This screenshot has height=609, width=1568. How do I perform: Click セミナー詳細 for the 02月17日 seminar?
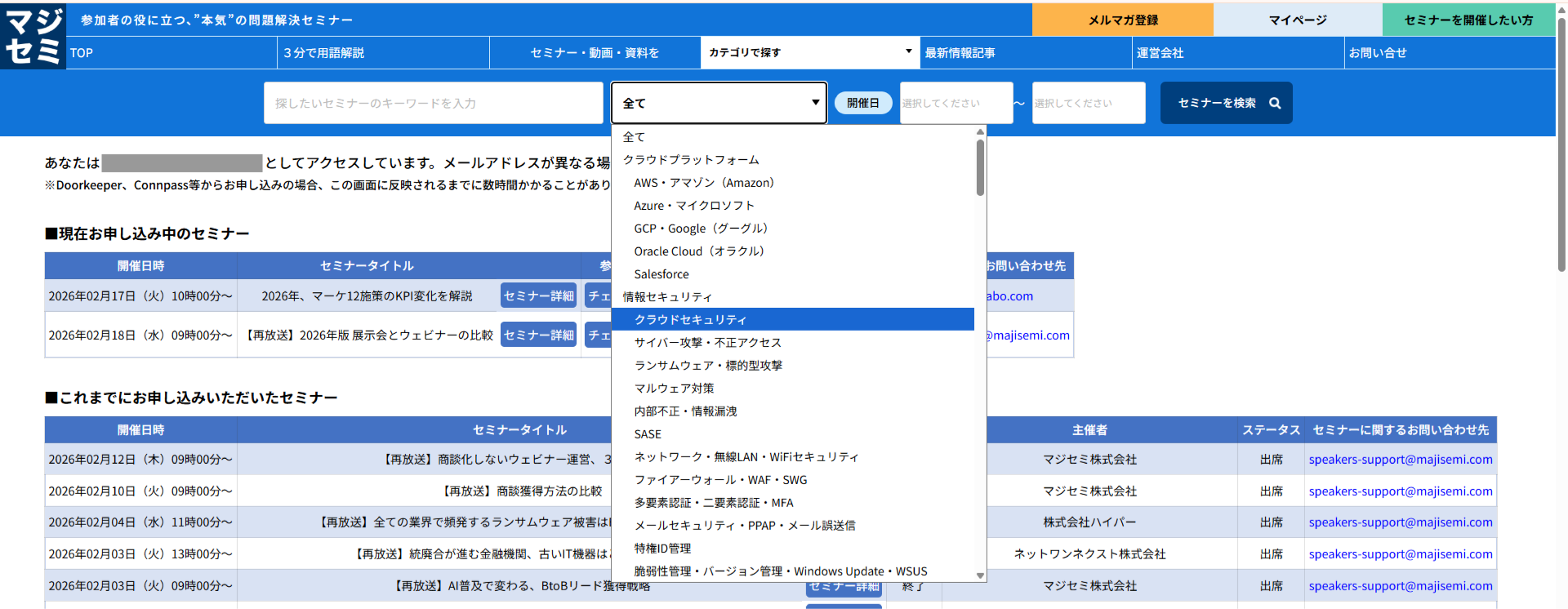coord(538,296)
